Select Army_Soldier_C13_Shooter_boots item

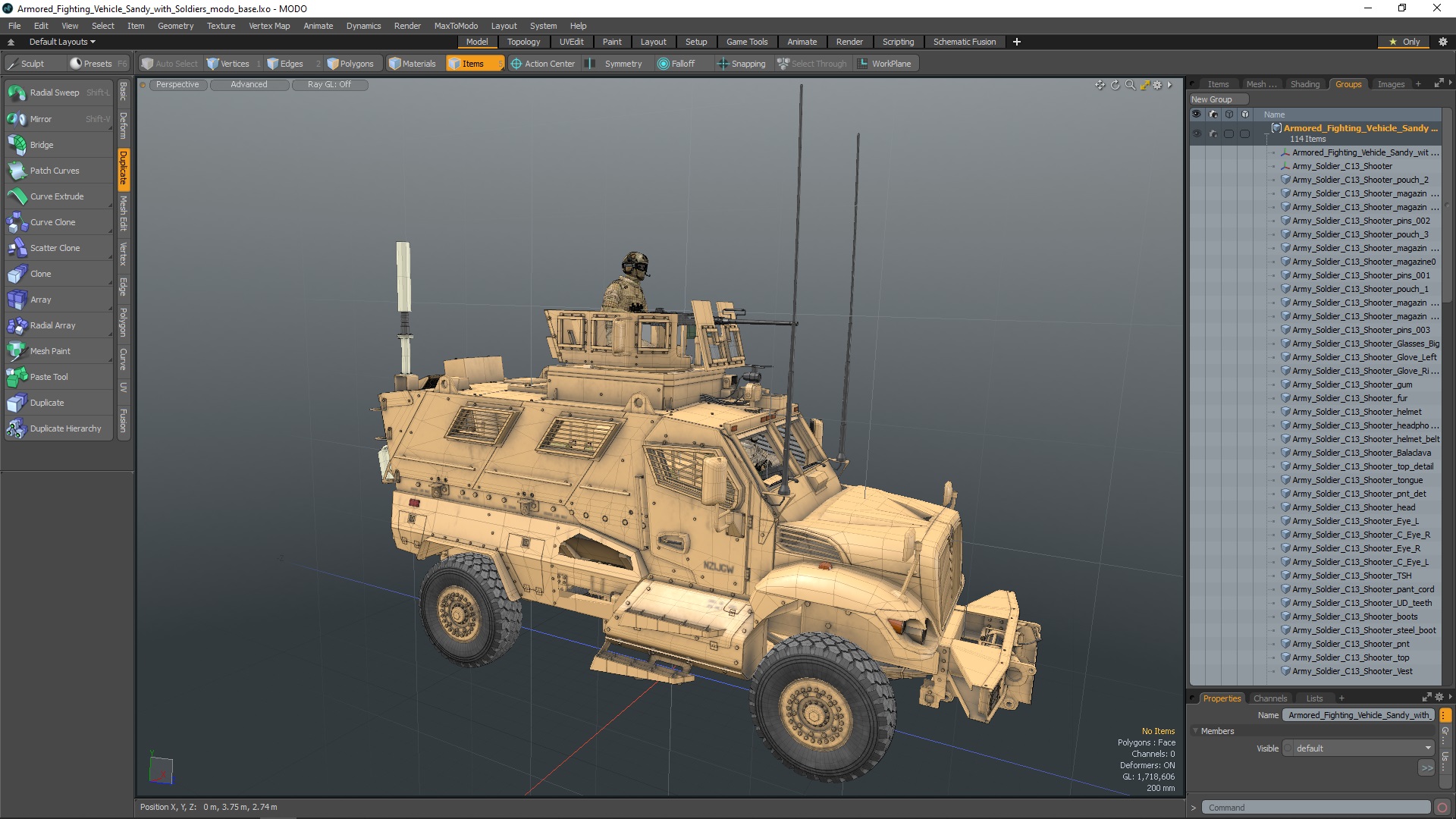click(x=1354, y=617)
